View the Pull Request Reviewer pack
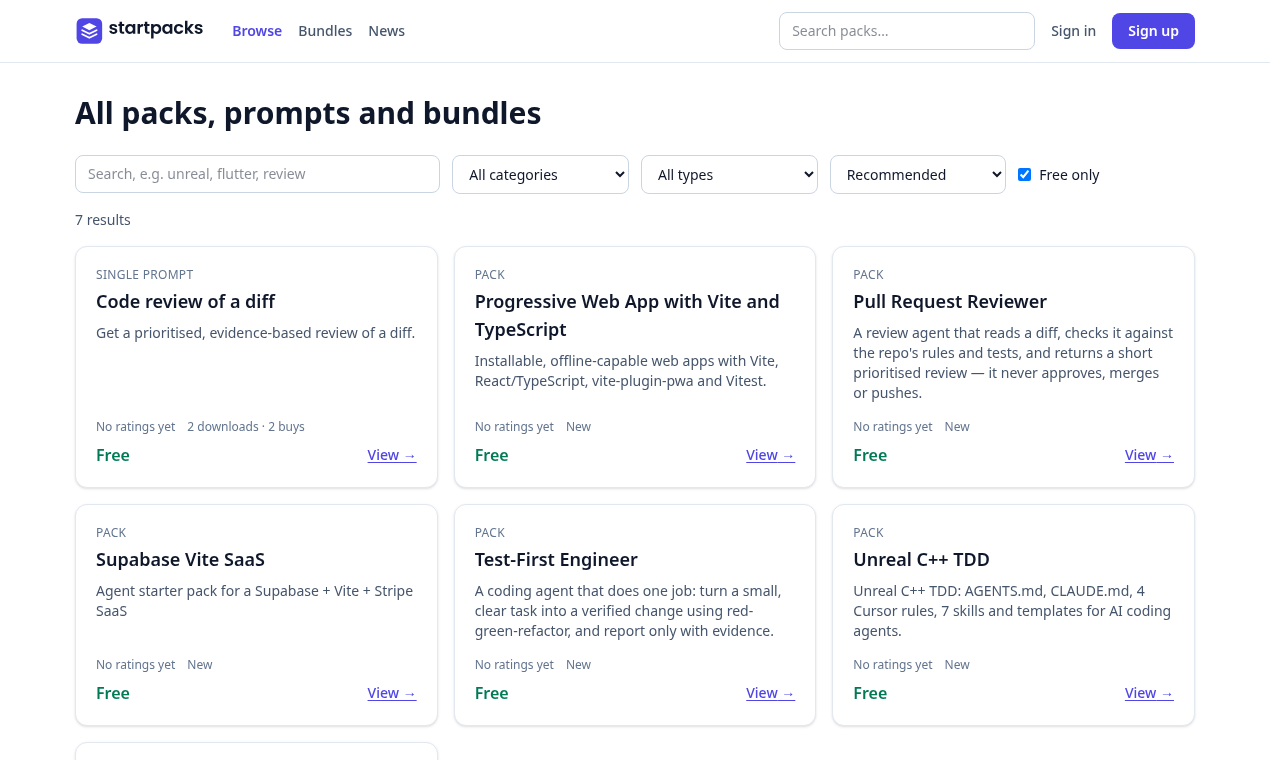Screen dimensions: 1270x760 tap(1149, 455)
